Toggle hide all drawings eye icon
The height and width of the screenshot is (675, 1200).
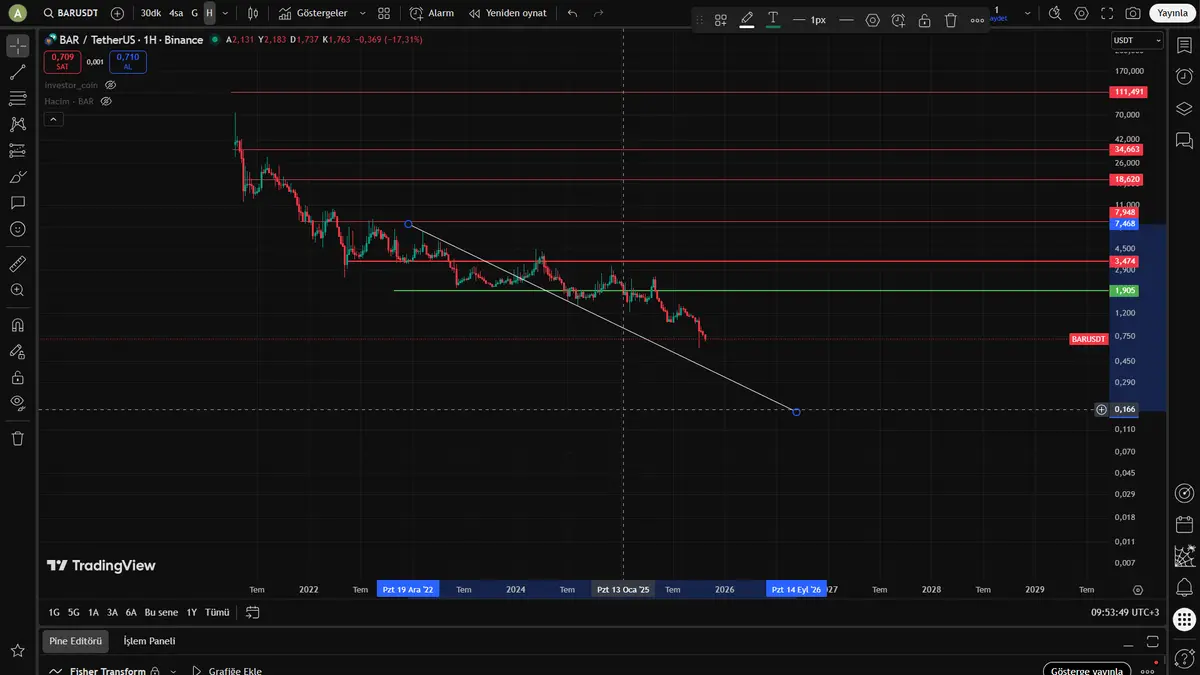17,403
